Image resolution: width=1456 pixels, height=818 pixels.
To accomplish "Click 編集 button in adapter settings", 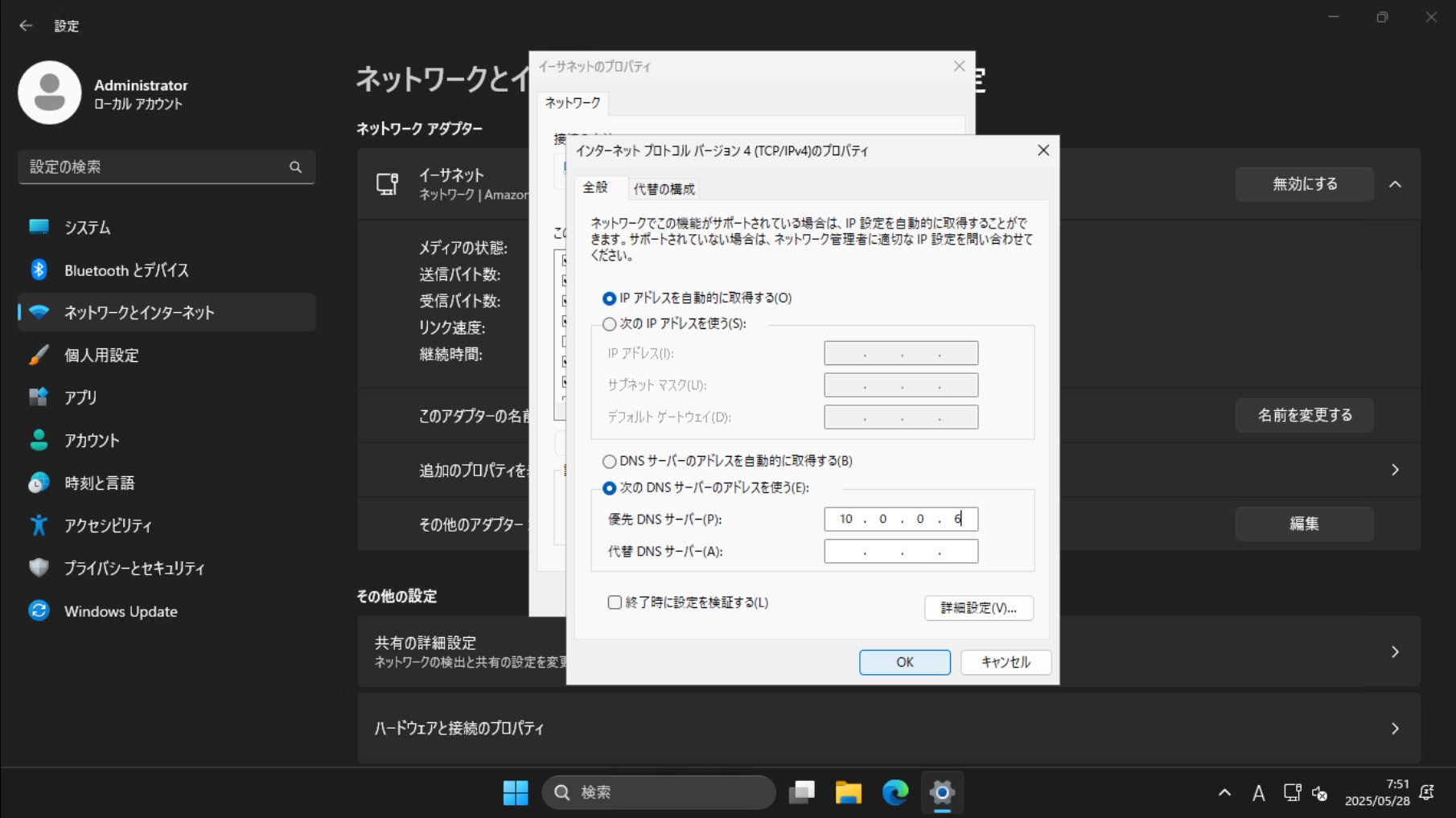I will pos(1304,524).
